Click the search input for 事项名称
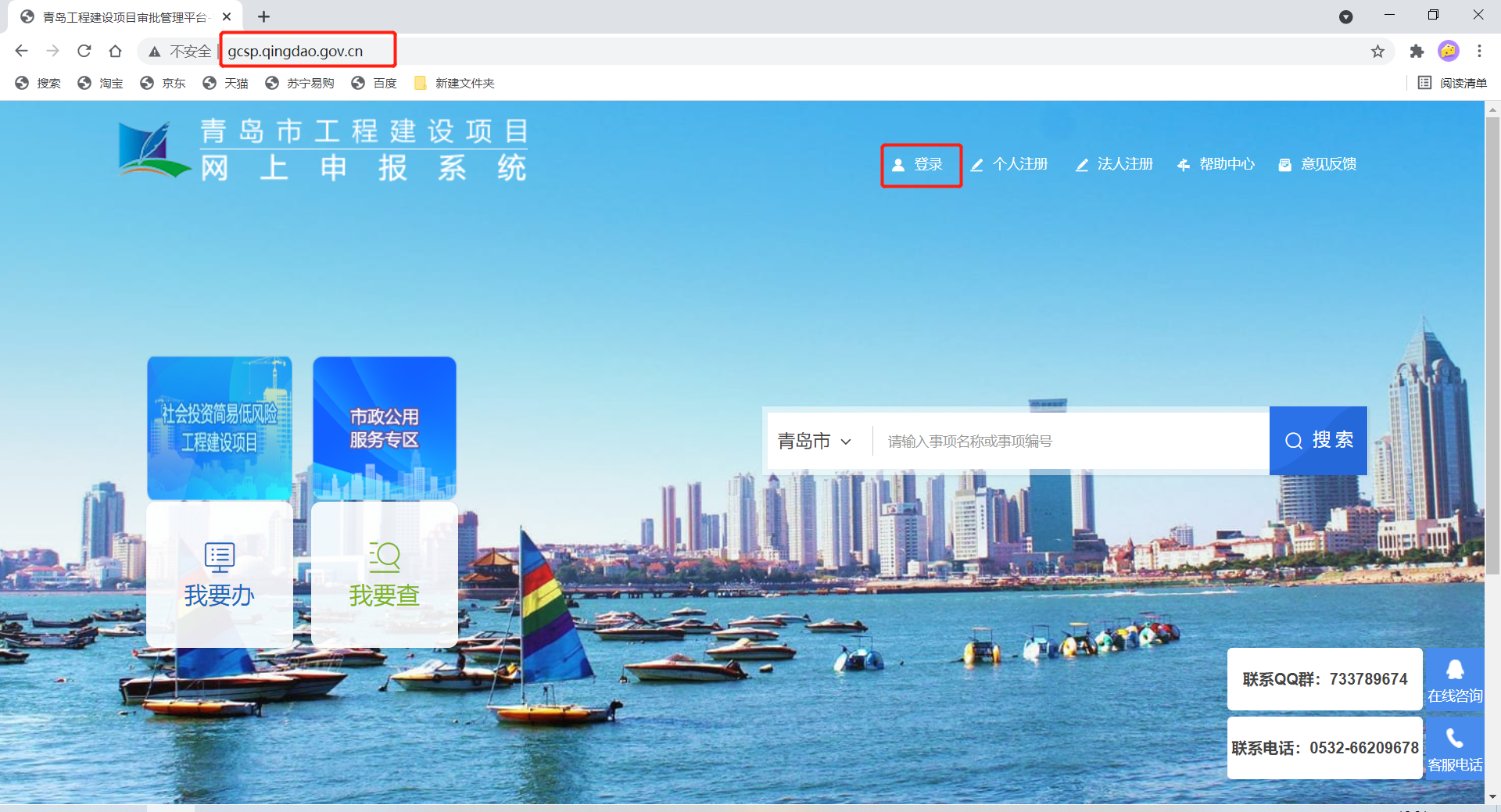This screenshot has height=812, width=1501. pyautogui.click(x=1071, y=442)
